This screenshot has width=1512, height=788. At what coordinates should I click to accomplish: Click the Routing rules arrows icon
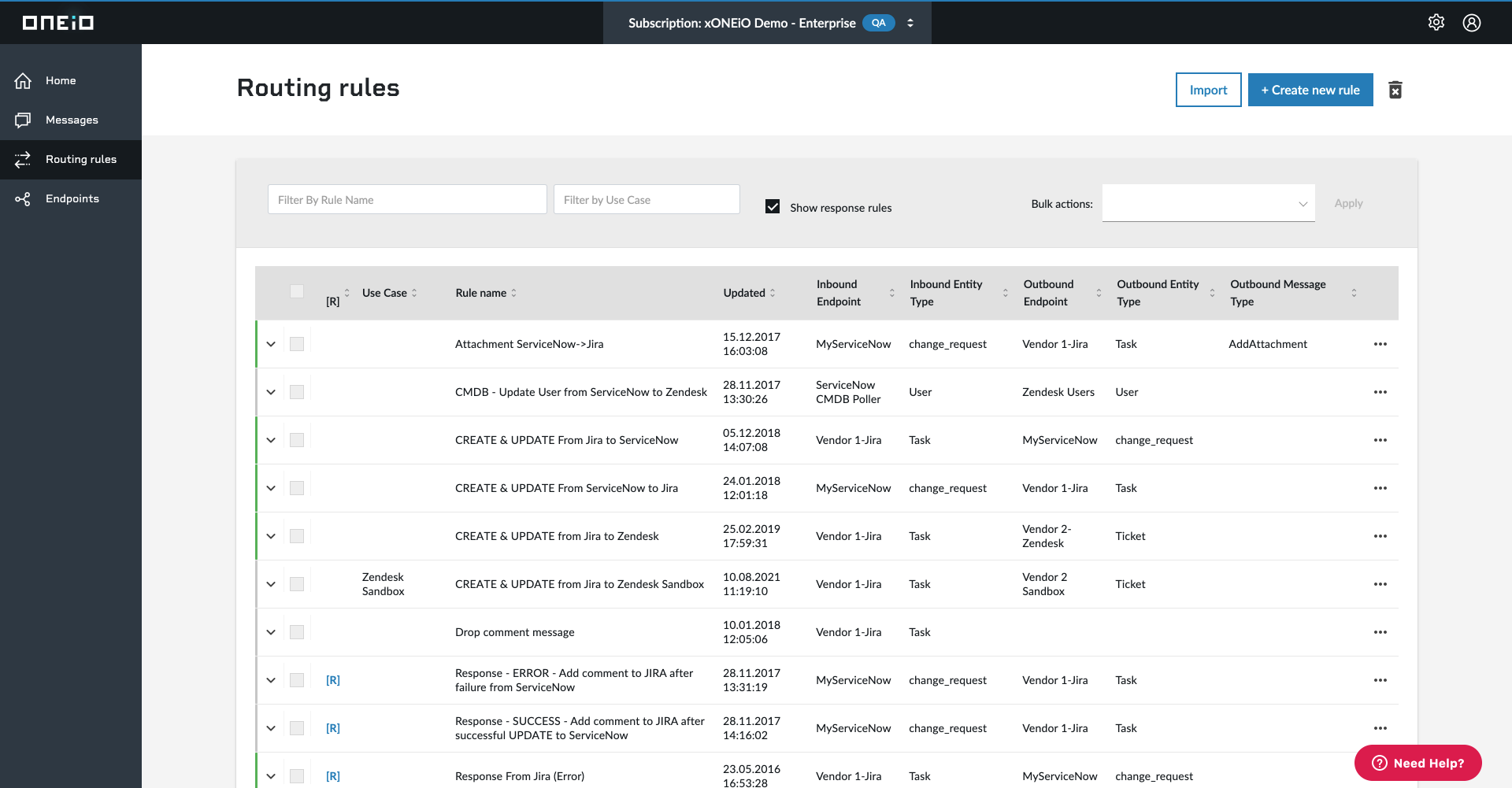(23, 159)
